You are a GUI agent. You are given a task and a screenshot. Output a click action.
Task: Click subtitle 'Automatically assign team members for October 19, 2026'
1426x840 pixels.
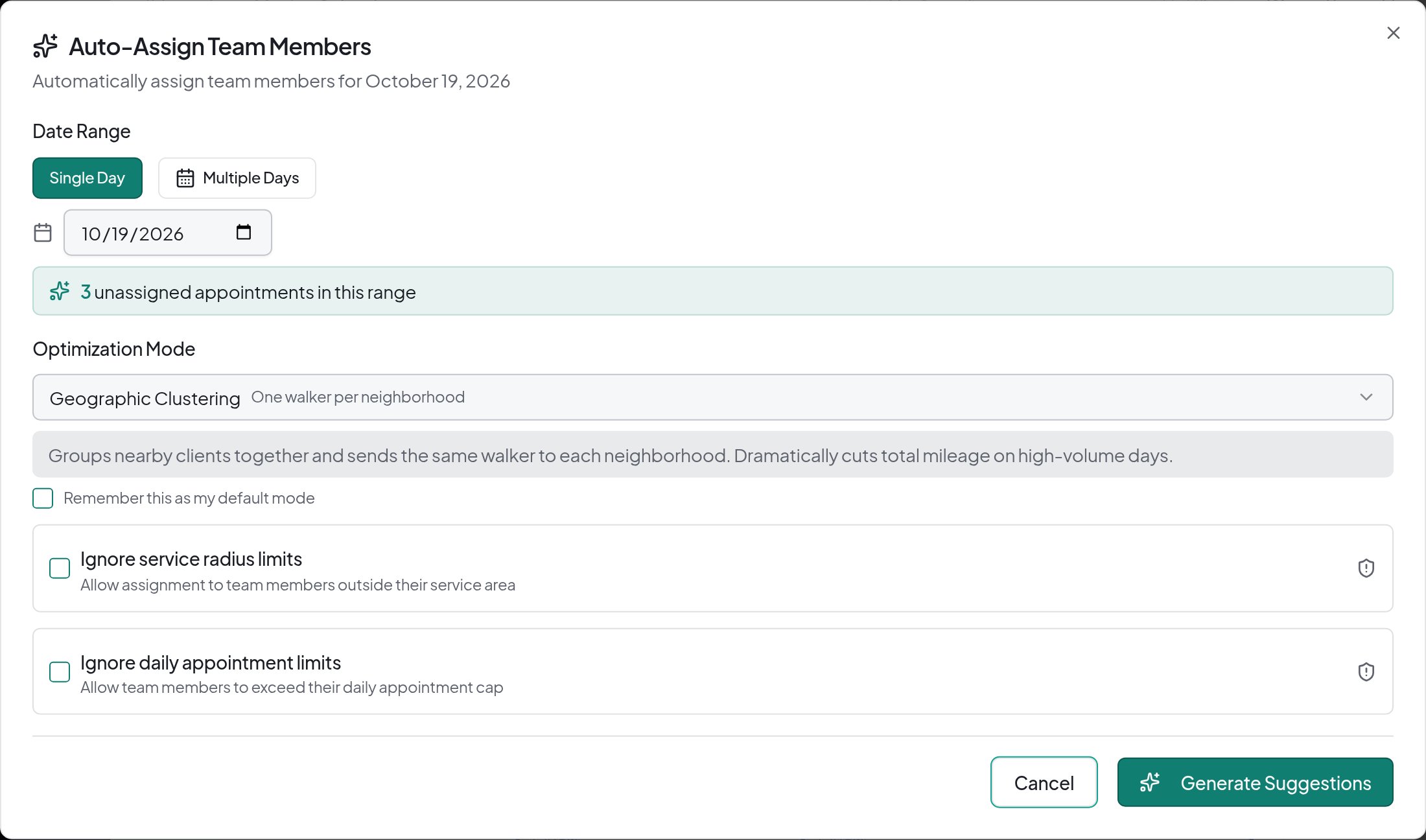coord(272,81)
